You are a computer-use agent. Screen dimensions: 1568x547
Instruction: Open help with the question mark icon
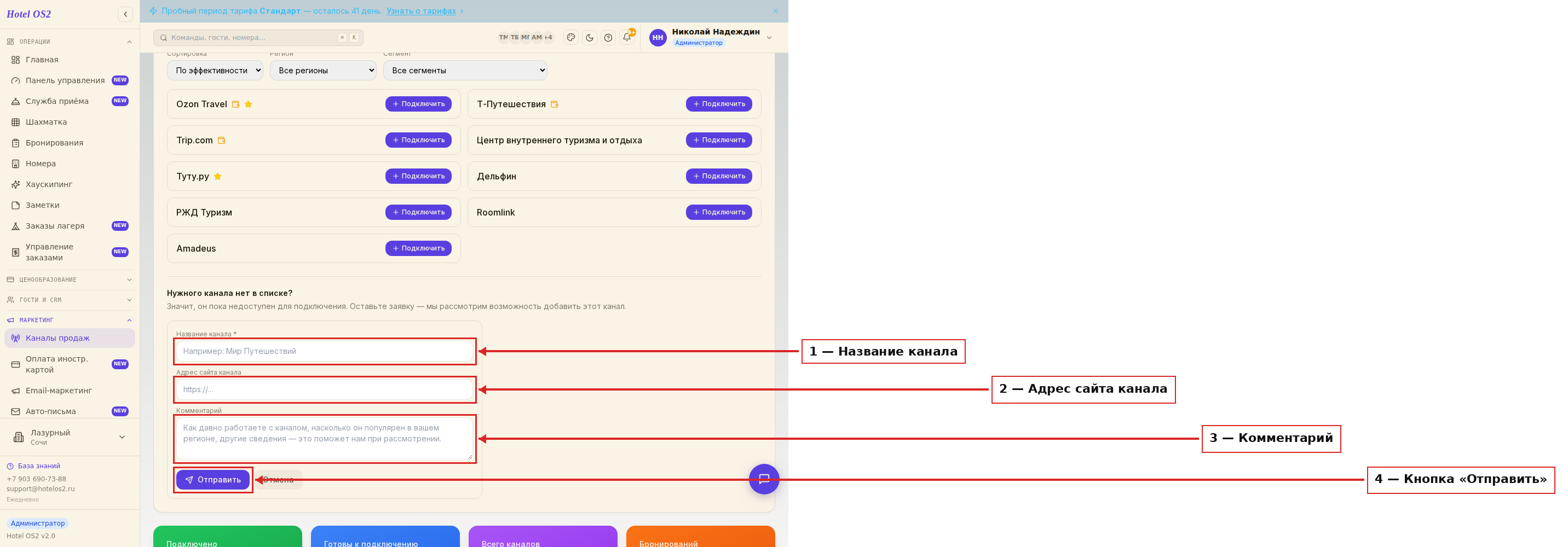point(608,38)
